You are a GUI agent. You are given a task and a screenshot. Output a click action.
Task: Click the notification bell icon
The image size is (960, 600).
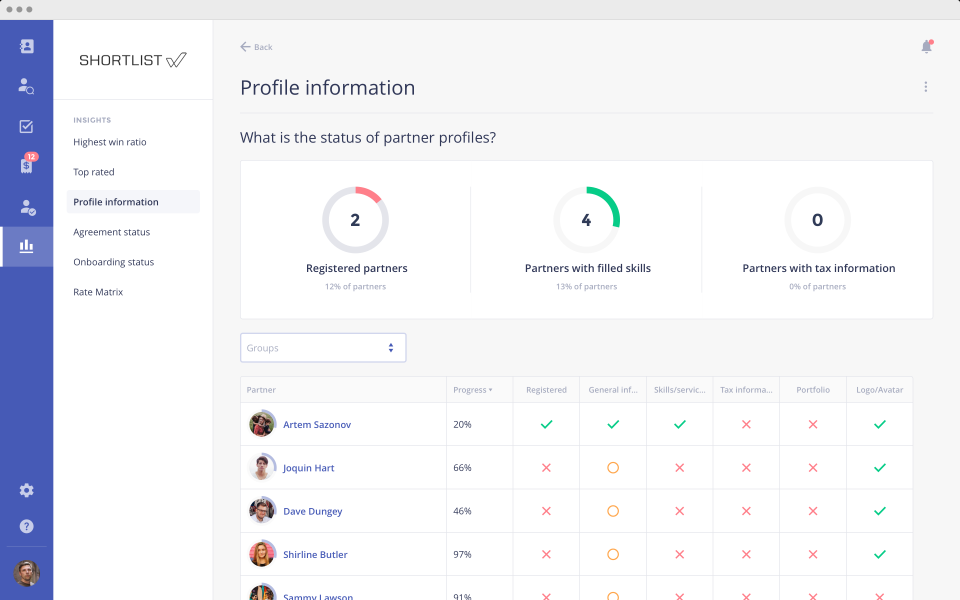tap(926, 46)
